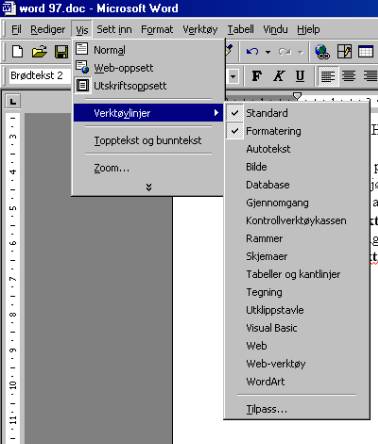The width and height of the screenshot is (378, 444).
Task: Open the Tabell menu
Action: 241,30
